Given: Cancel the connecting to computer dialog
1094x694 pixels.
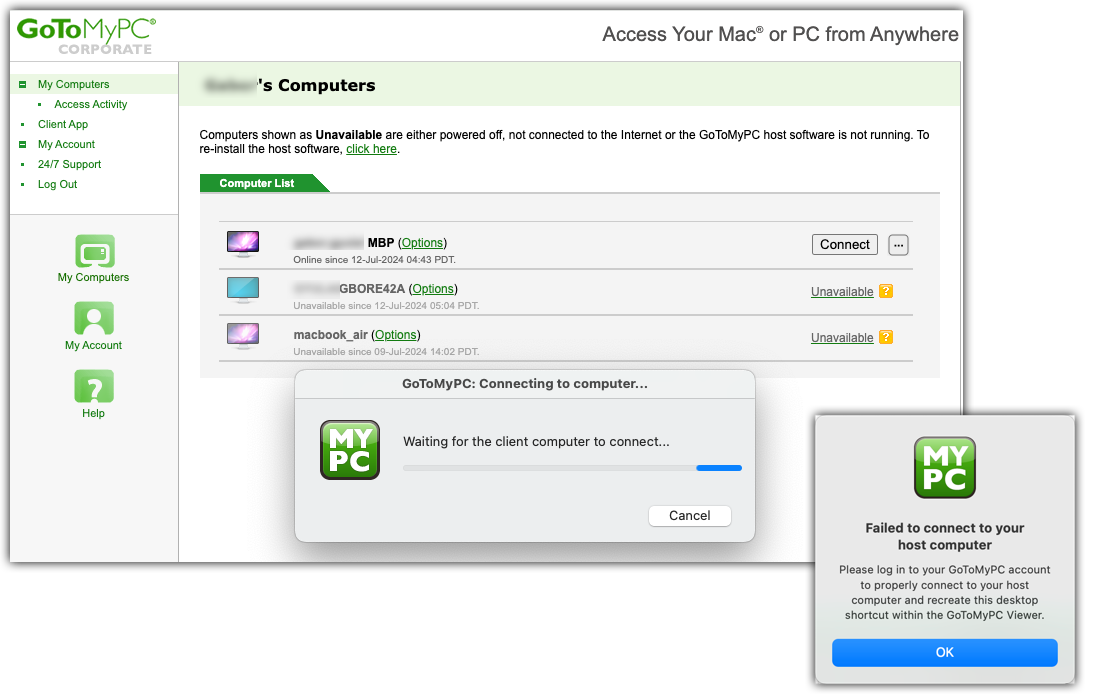Looking at the screenshot, I should pyautogui.click(x=690, y=516).
